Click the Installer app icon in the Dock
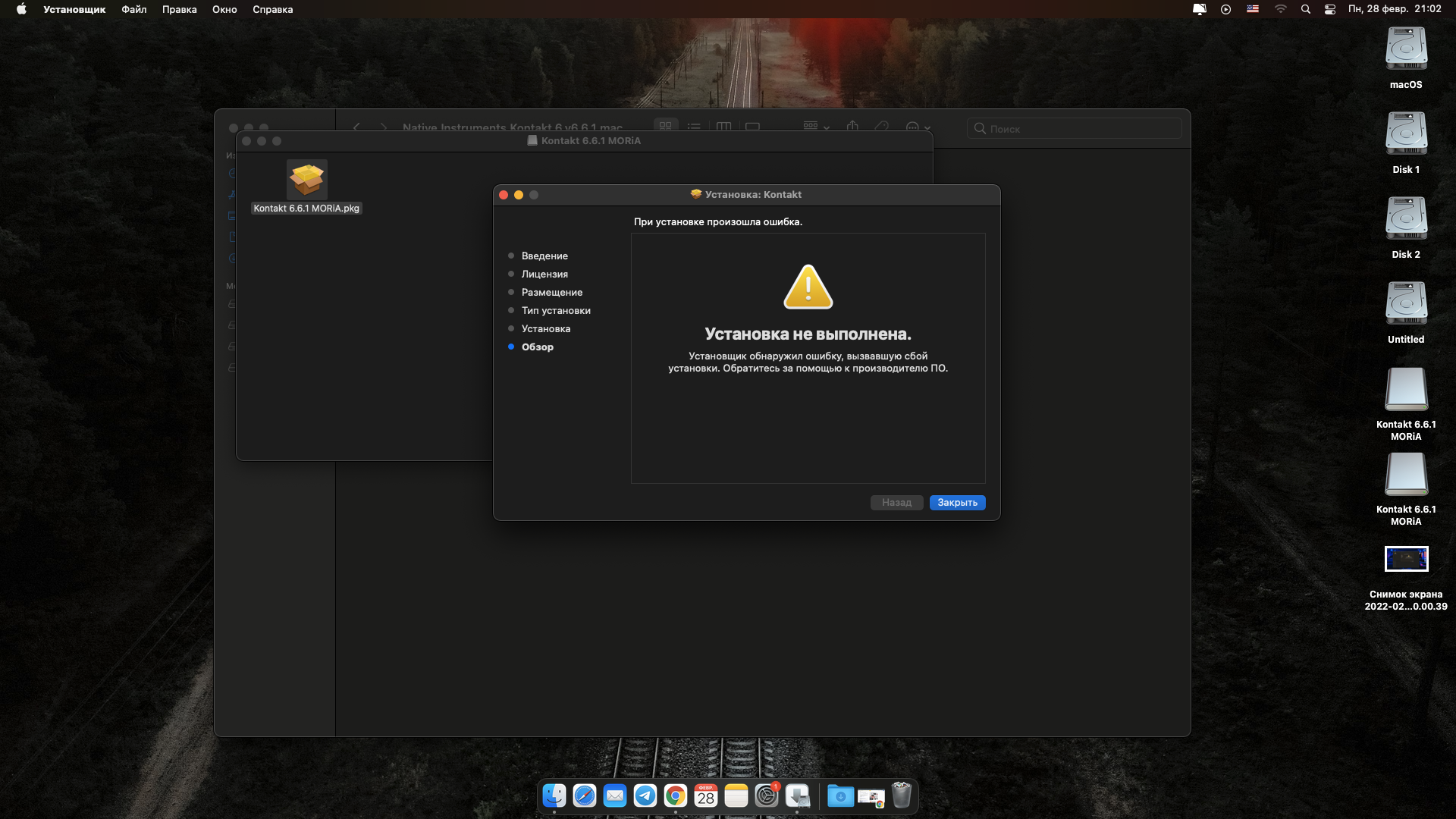The image size is (1456, 819). tap(797, 795)
